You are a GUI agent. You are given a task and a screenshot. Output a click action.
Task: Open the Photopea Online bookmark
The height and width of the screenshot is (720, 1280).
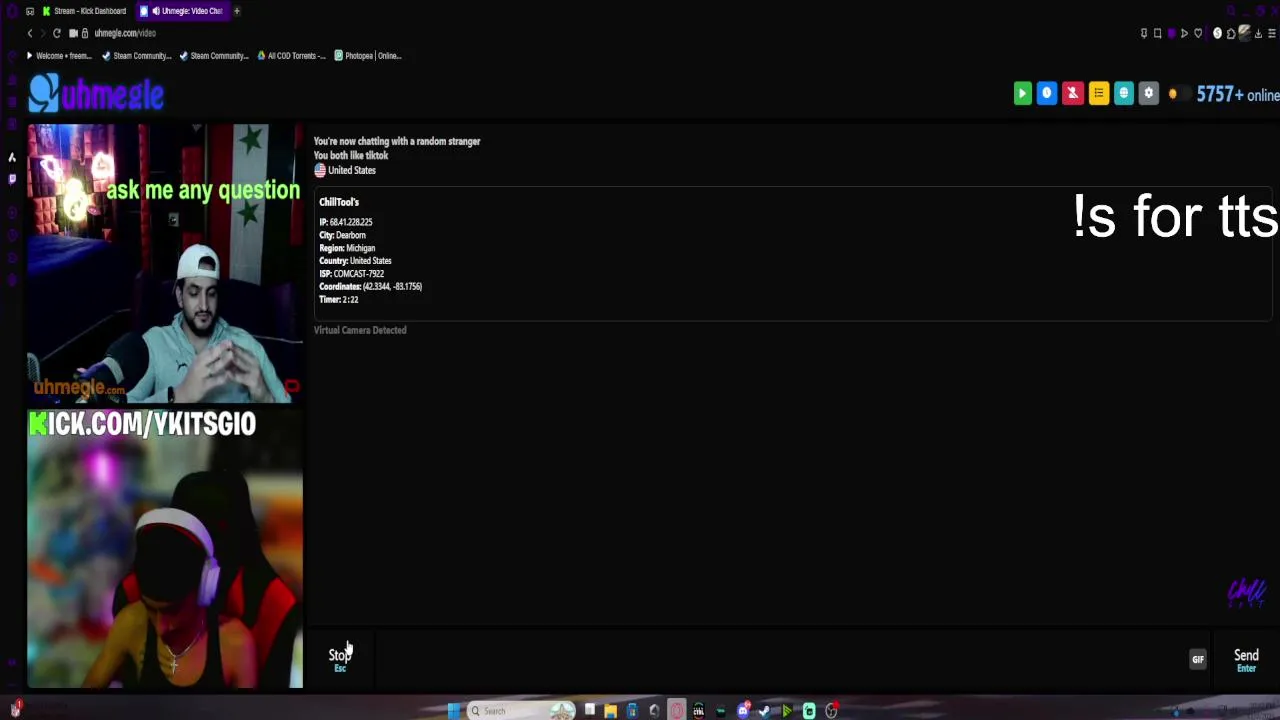(x=368, y=56)
